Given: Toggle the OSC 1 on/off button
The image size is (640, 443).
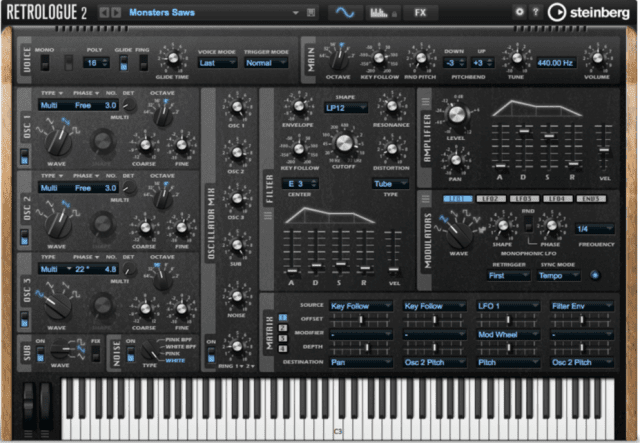Looking at the screenshot, I should tap(24, 158).
